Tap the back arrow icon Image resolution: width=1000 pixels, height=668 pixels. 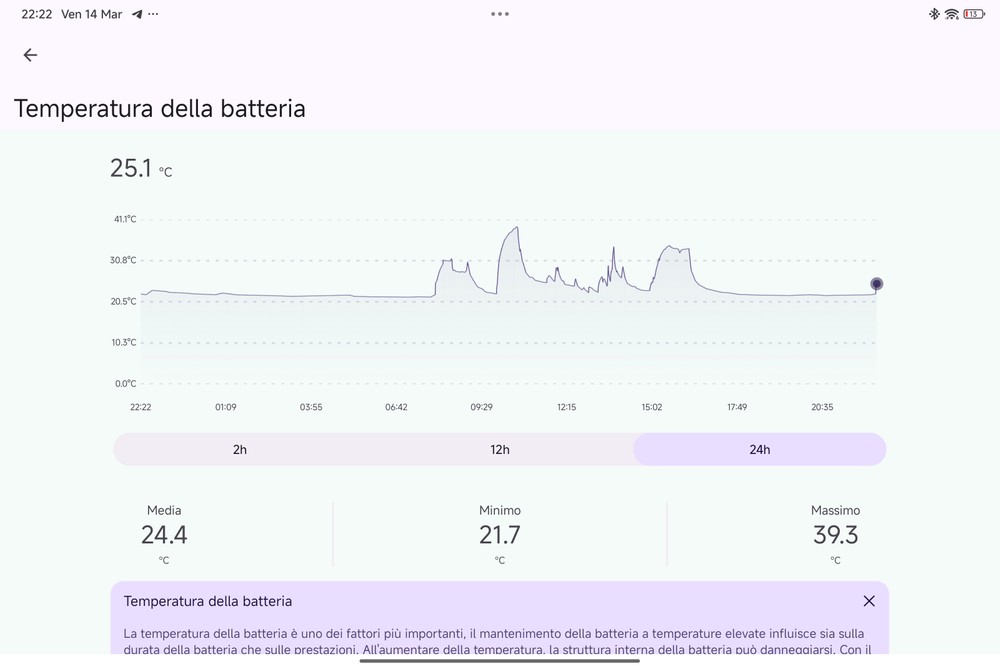(x=30, y=55)
